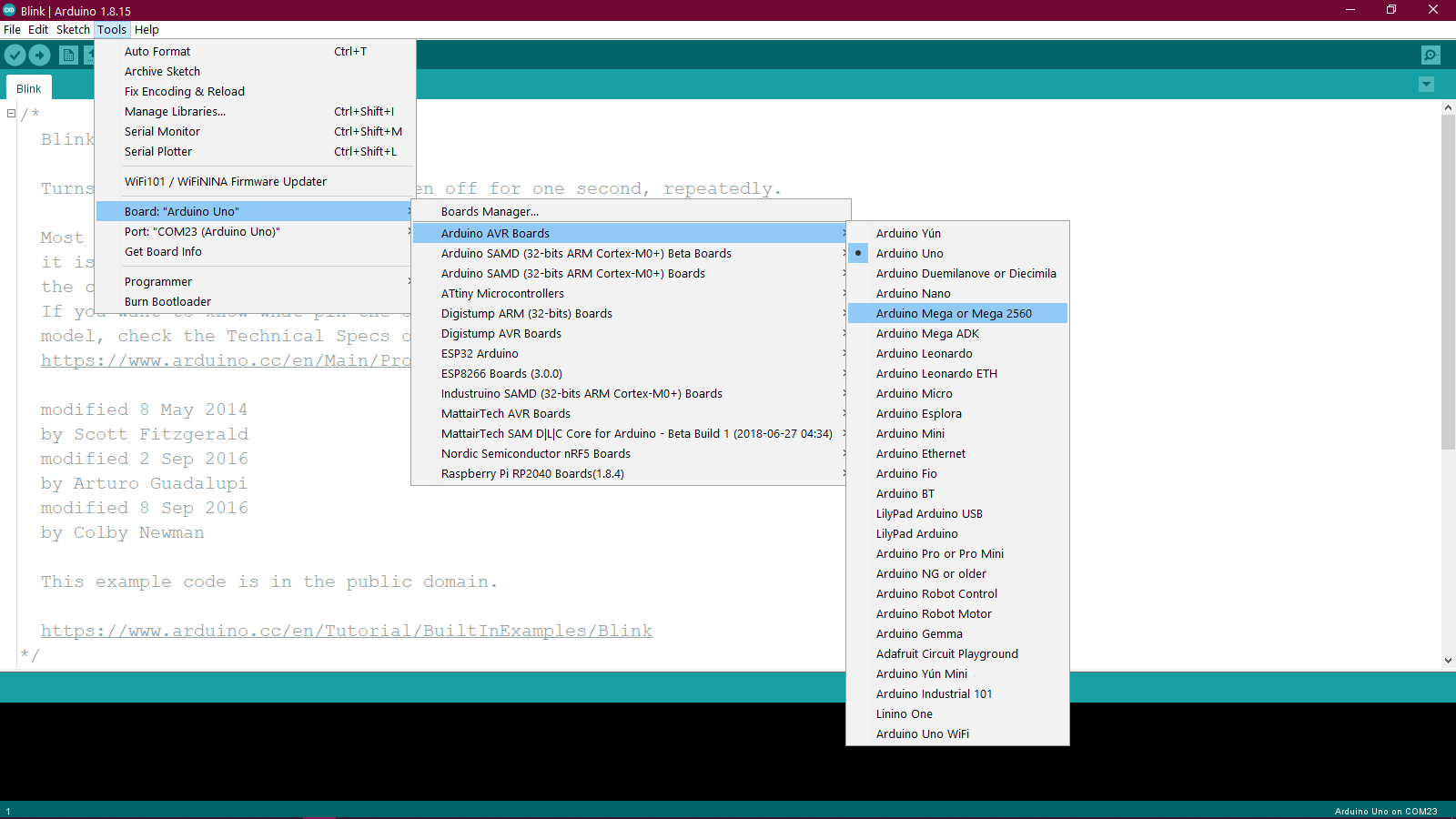Select Arduino Esplora board

pyautogui.click(x=958, y=413)
